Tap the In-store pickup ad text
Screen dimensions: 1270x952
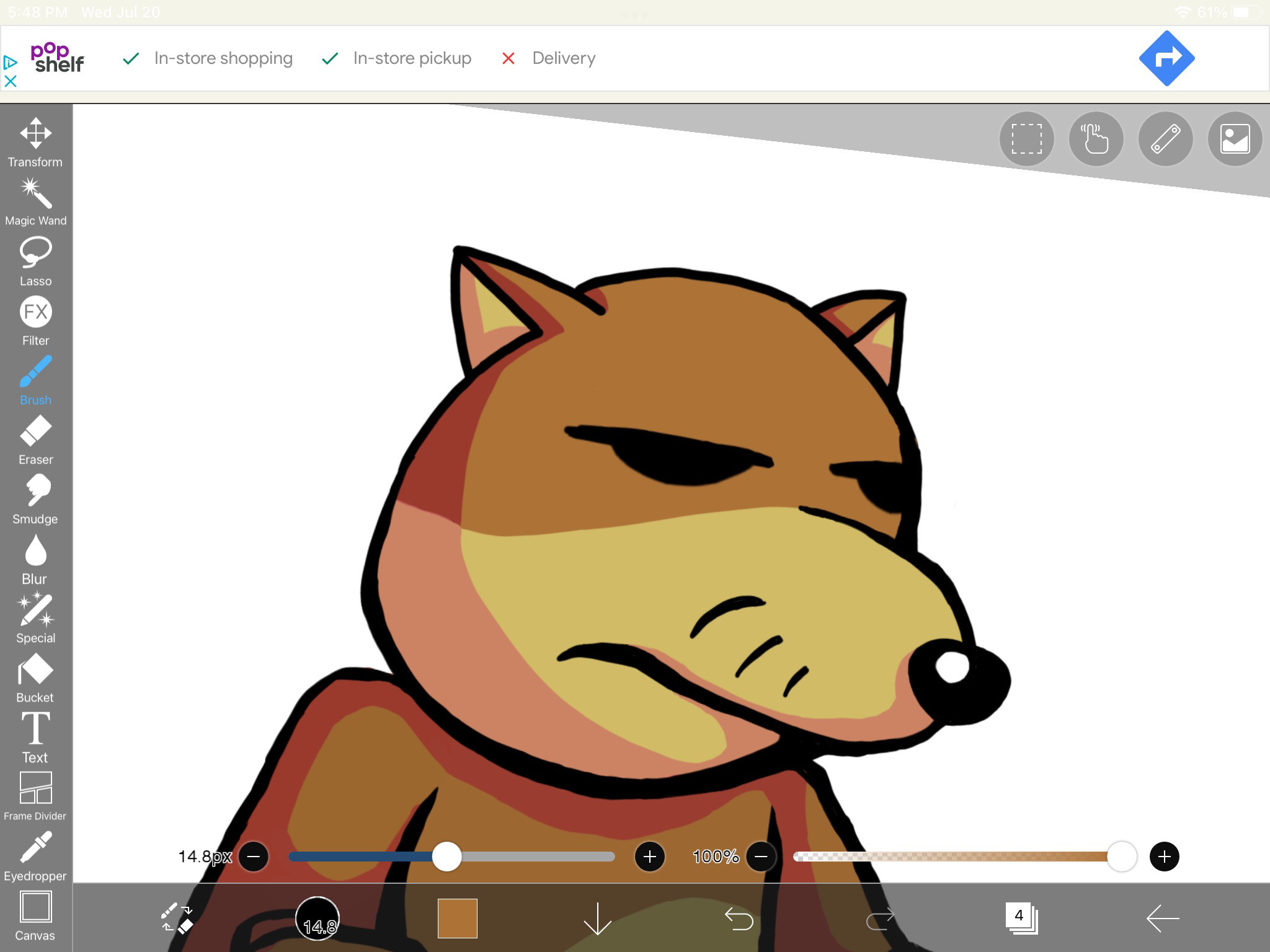coord(412,58)
